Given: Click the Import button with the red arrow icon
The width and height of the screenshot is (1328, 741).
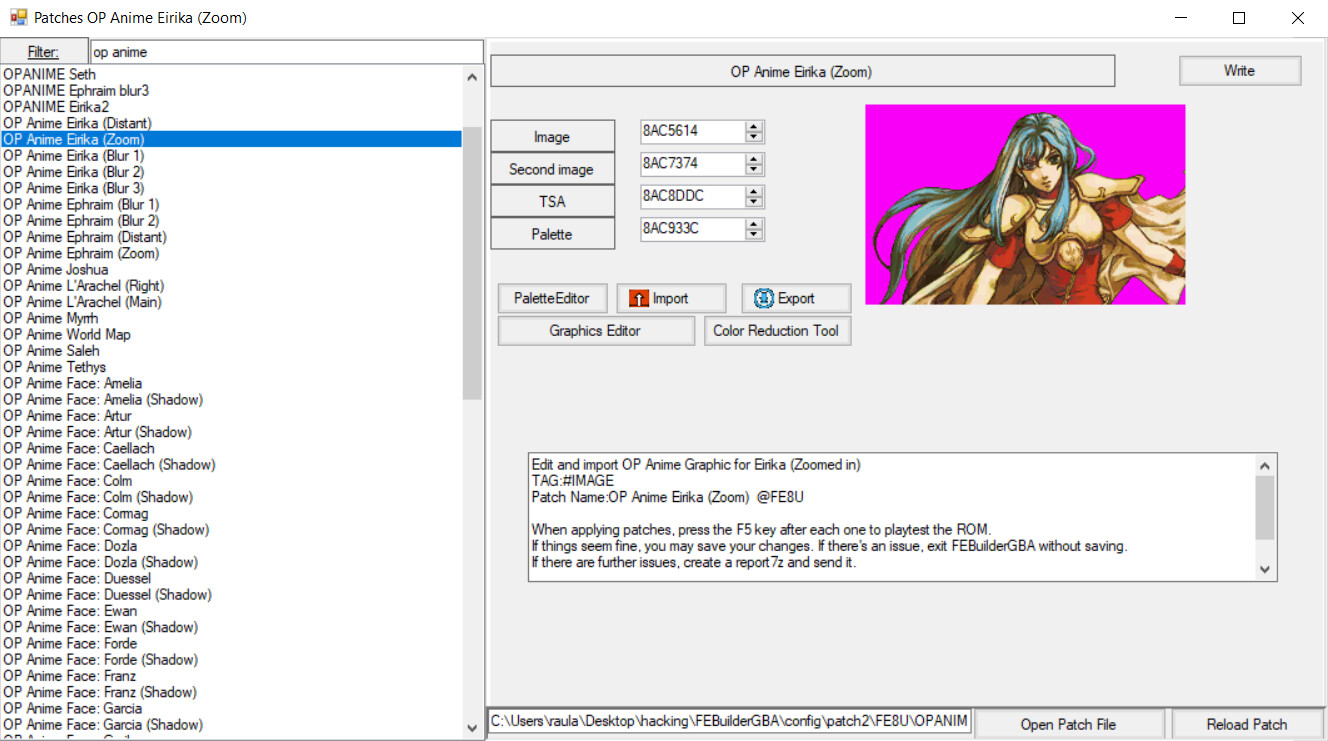Looking at the screenshot, I should click(671, 298).
